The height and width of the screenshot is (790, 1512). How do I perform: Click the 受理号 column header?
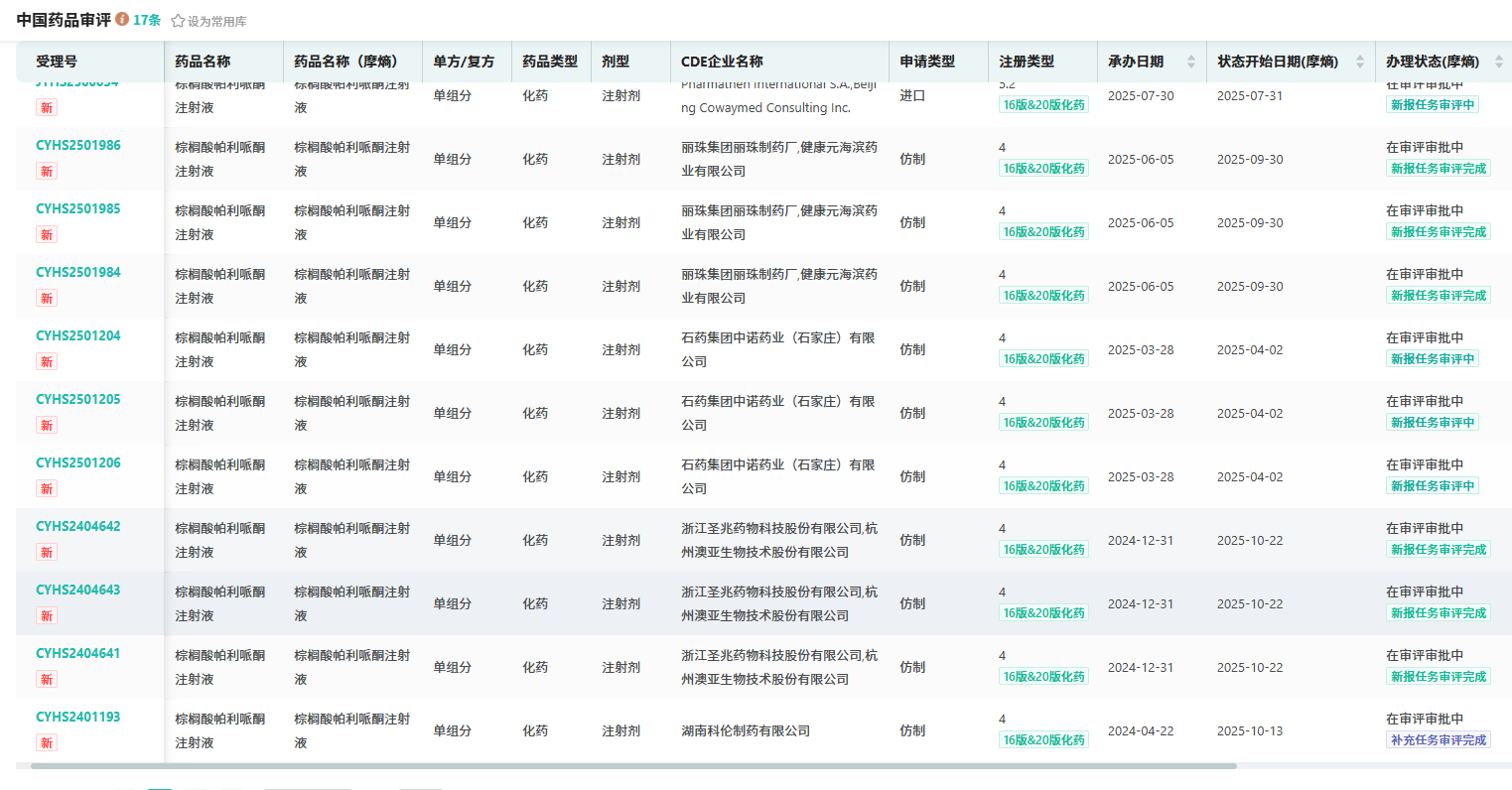(x=57, y=62)
